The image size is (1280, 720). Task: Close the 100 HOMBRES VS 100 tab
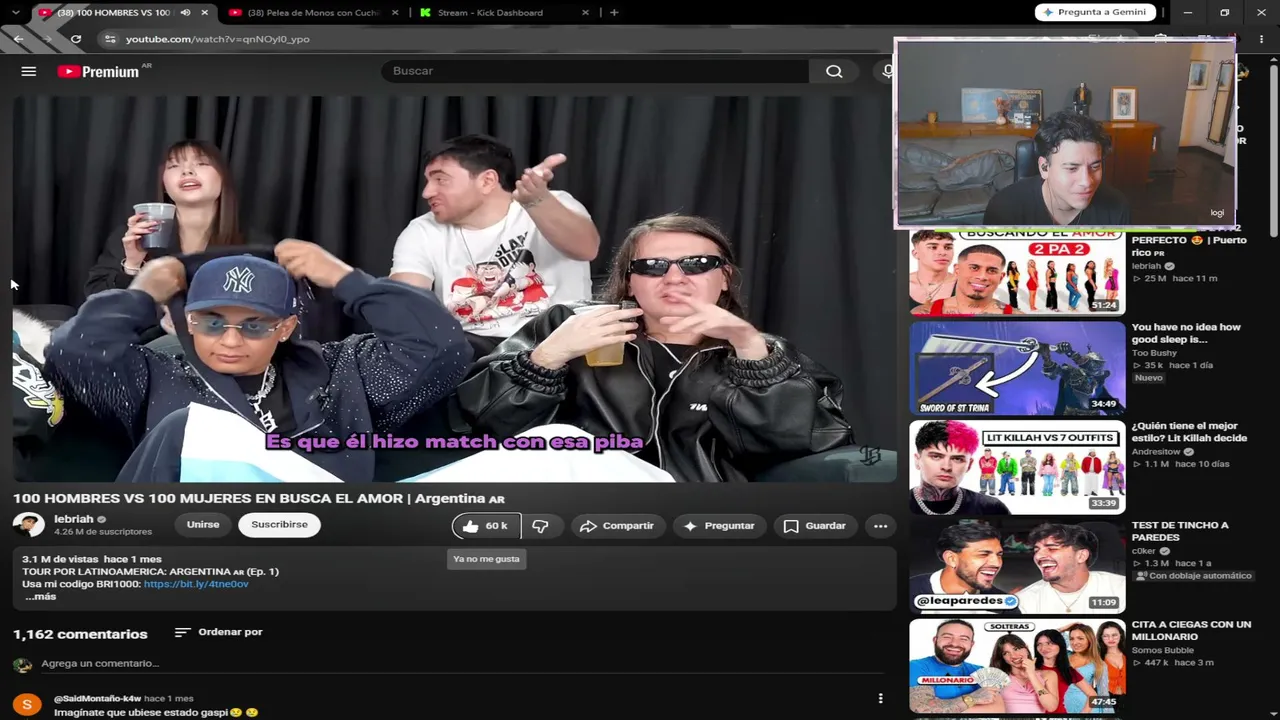(205, 13)
